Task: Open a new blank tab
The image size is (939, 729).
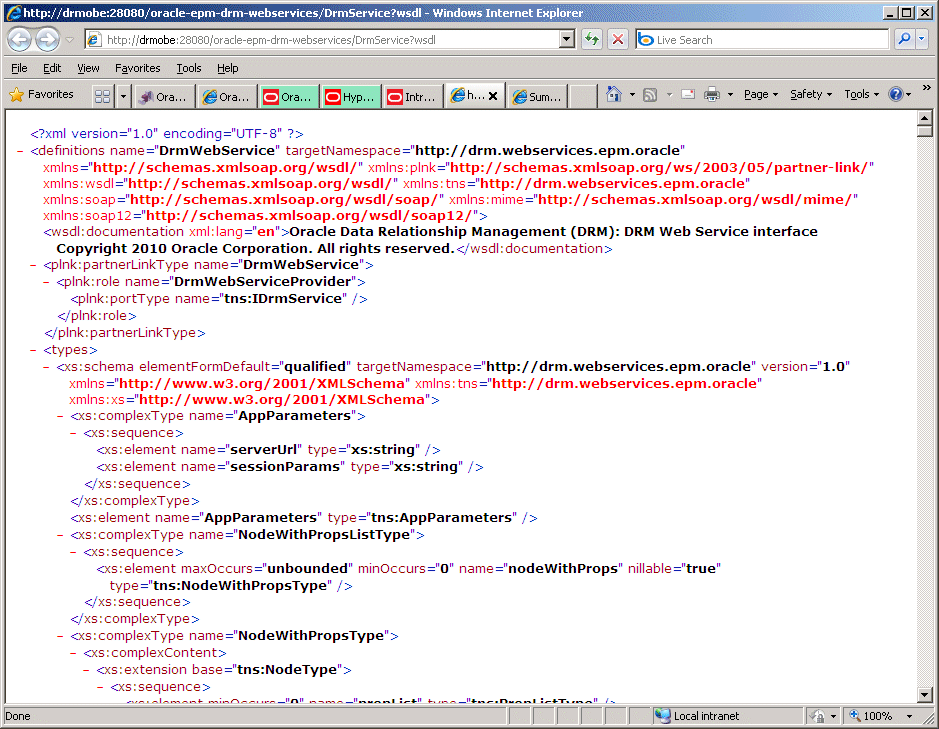Action: (x=582, y=96)
